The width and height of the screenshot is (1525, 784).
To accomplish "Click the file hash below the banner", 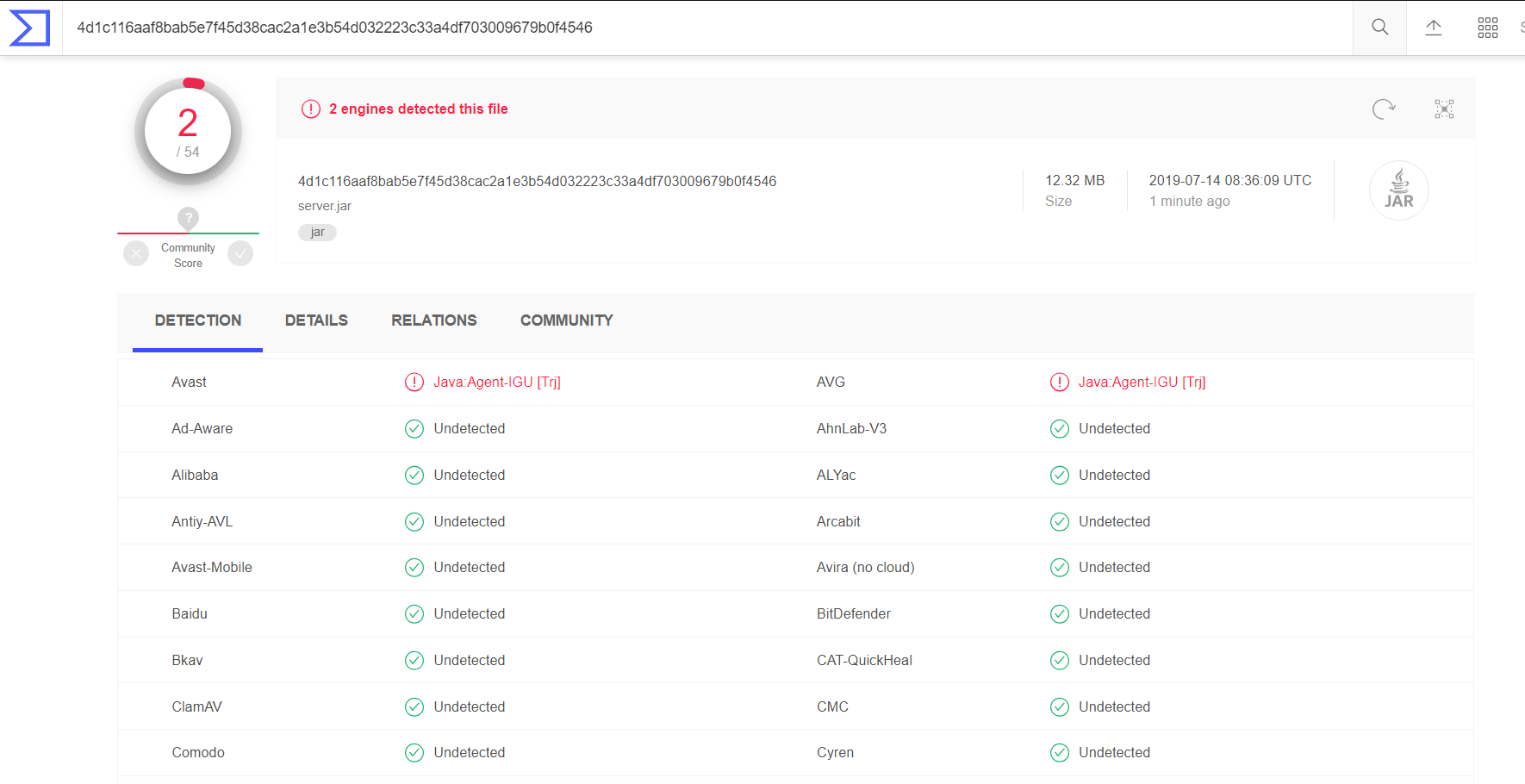I will pyautogui.click(x=537, y=181).
